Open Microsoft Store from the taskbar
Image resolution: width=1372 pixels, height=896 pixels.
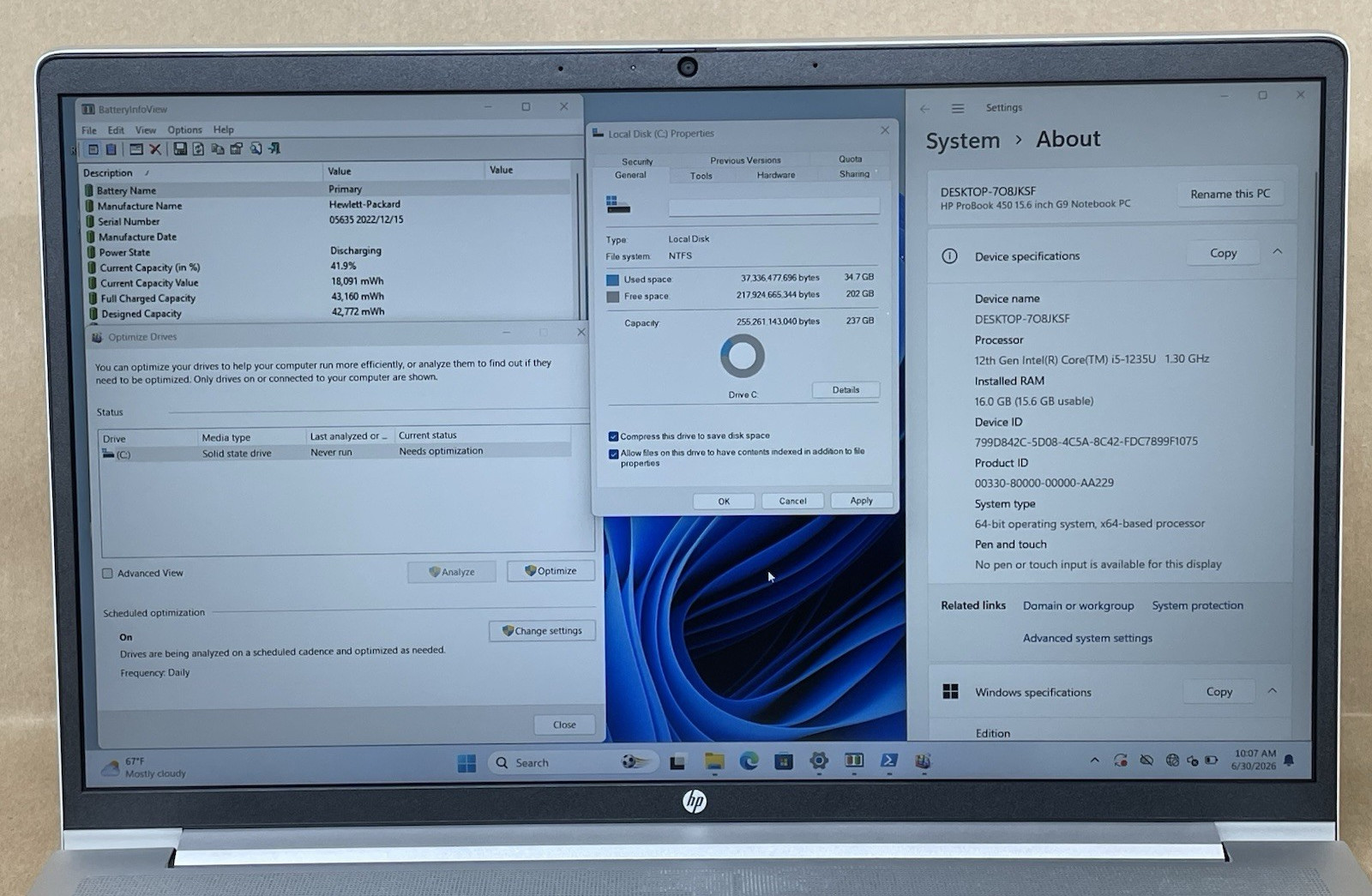(x=784, y=761)
